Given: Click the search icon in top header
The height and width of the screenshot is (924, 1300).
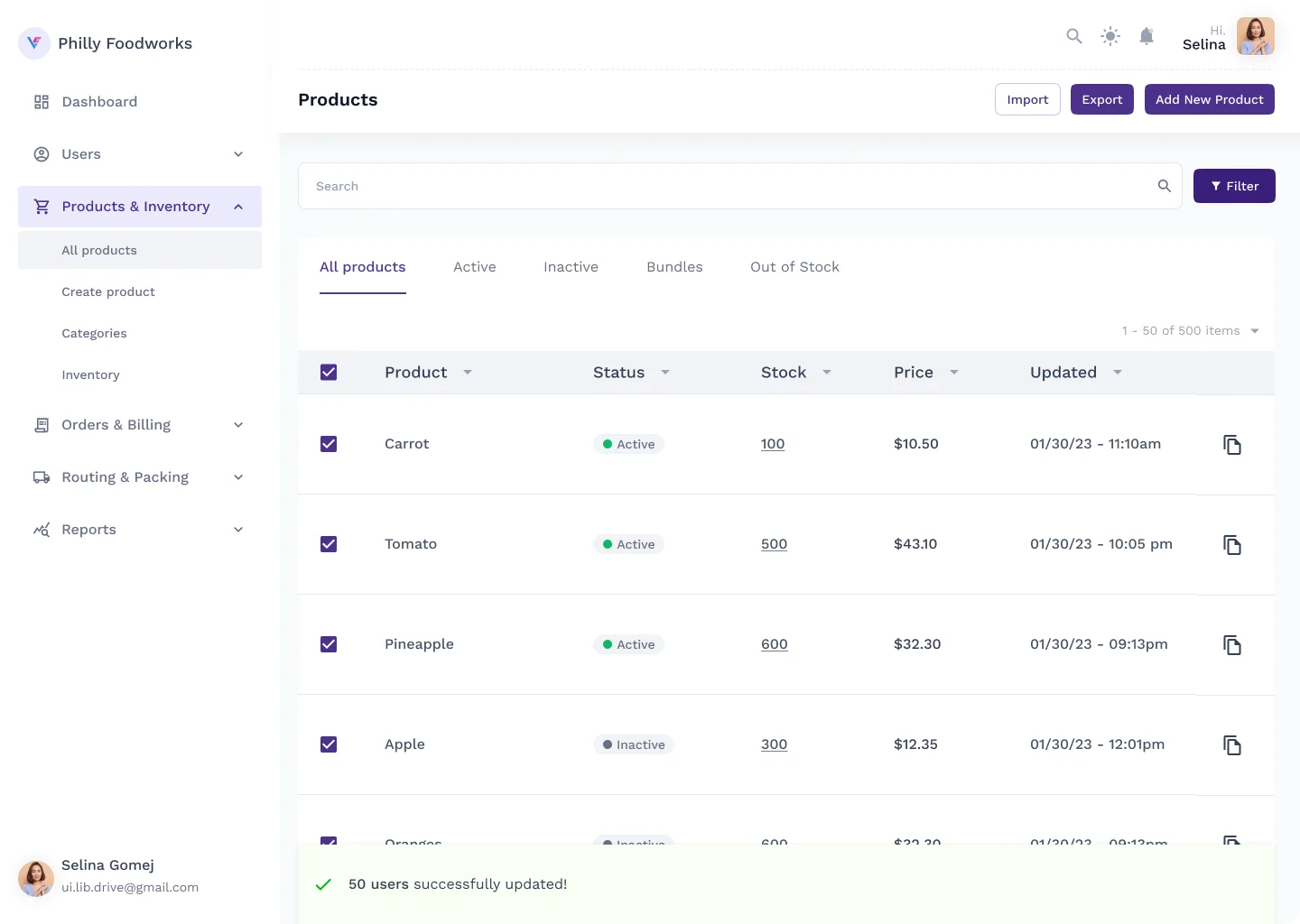Looking at the screenshot, I should click(1073, 36).
